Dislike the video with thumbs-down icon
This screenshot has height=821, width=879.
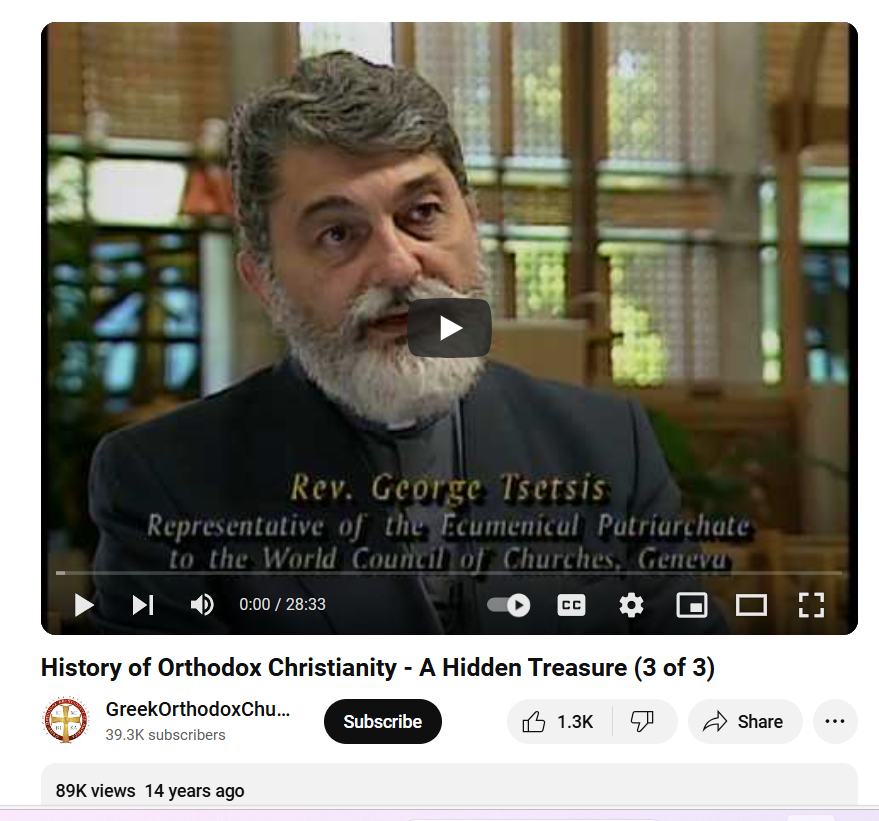point(643,721)
